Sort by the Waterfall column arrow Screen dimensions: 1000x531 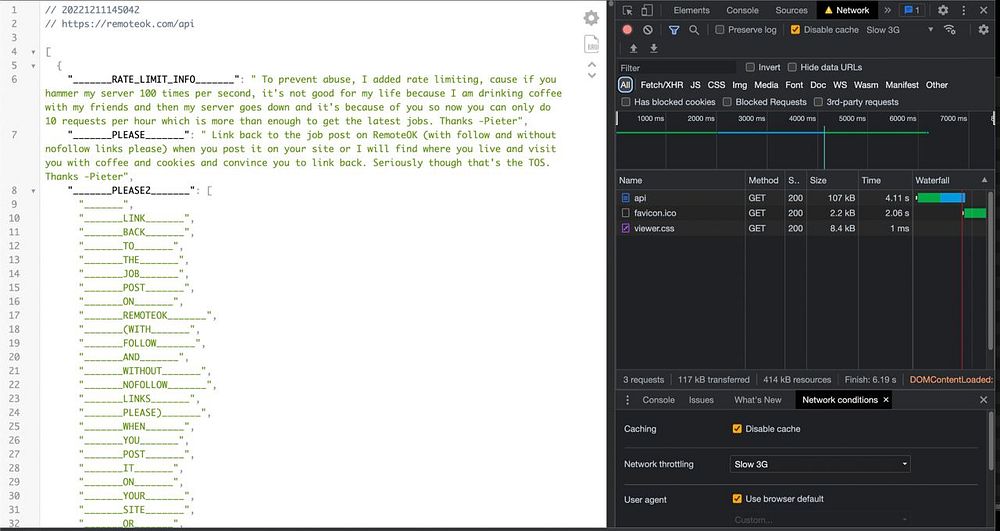click(984, 180)
